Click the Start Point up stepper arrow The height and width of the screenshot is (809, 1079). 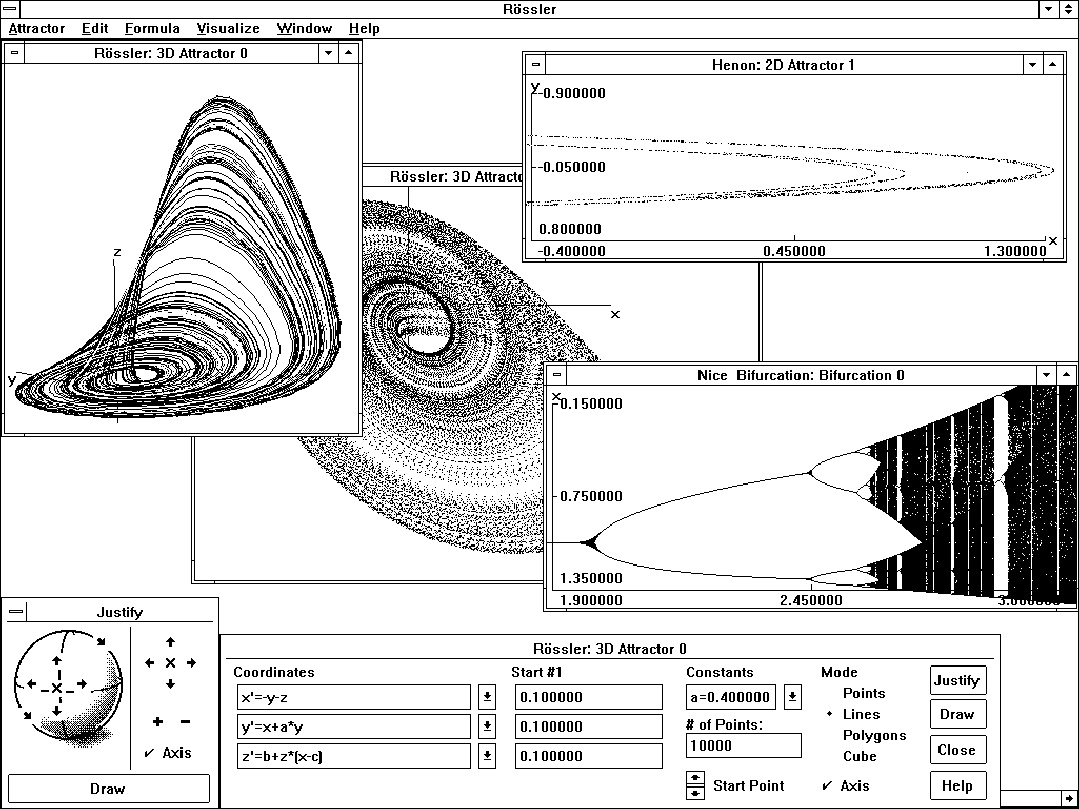click(x=695, y=778)
